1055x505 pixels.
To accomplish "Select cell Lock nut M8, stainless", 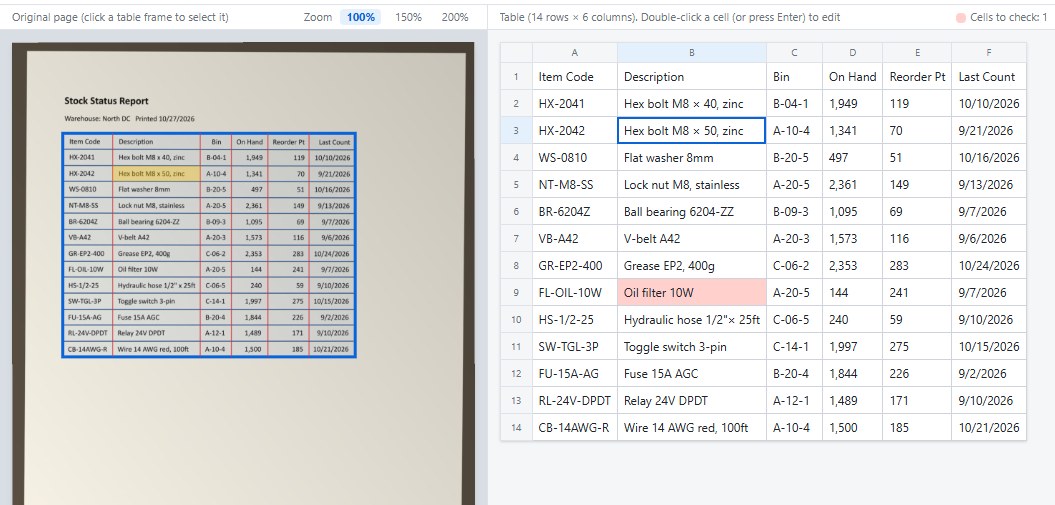I will tap(692, 184).
